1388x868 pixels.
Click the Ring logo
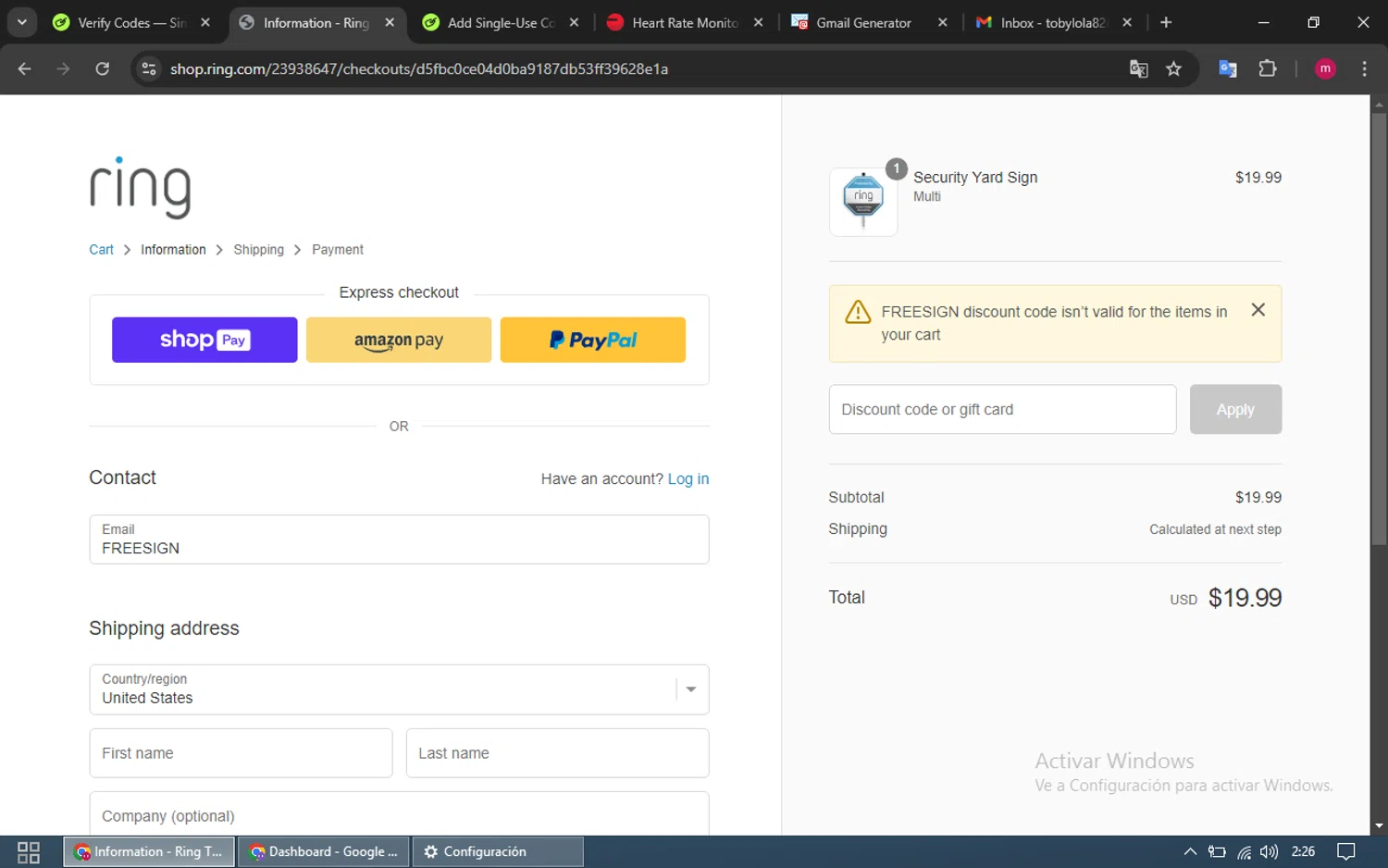(141, 188)
